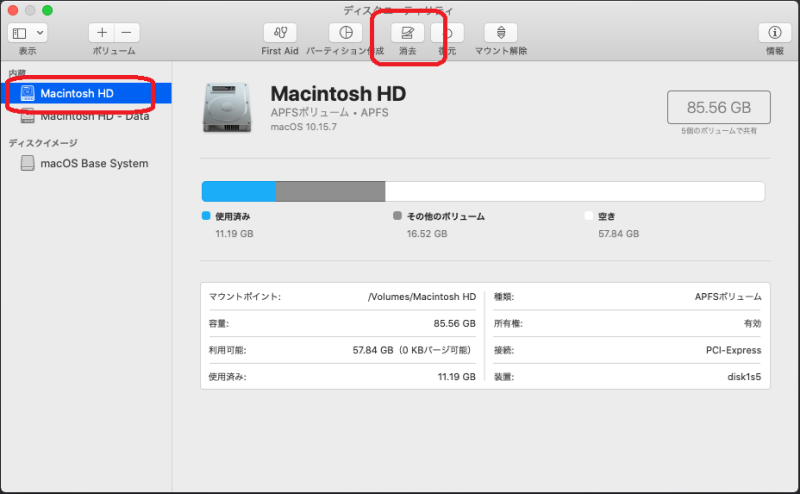Open the partition (パーティション作成) tool
The width and height of the screenshot is (800, 494).
coord(346,33)
